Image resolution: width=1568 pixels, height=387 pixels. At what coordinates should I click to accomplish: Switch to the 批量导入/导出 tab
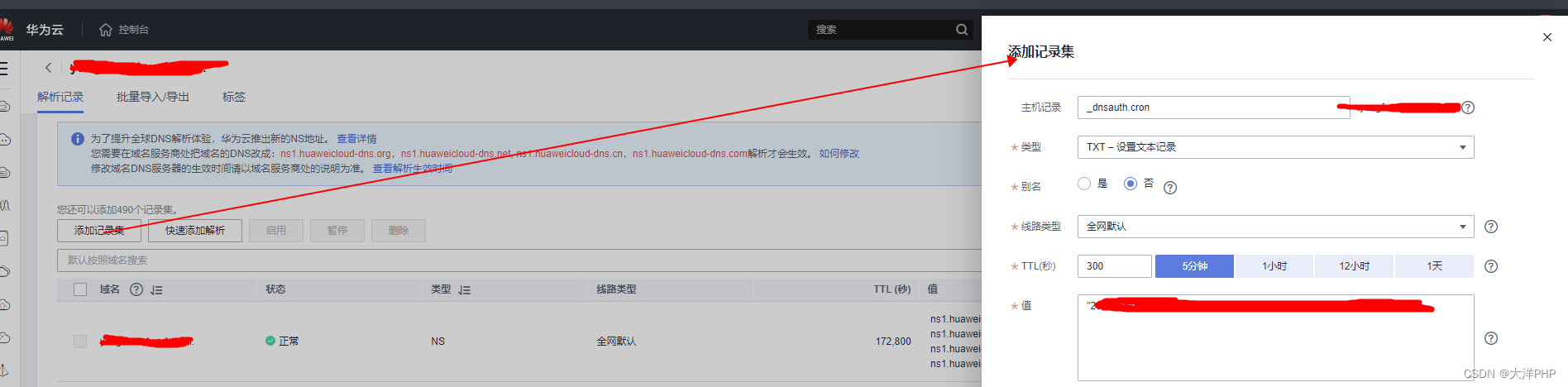coord(153,97)
